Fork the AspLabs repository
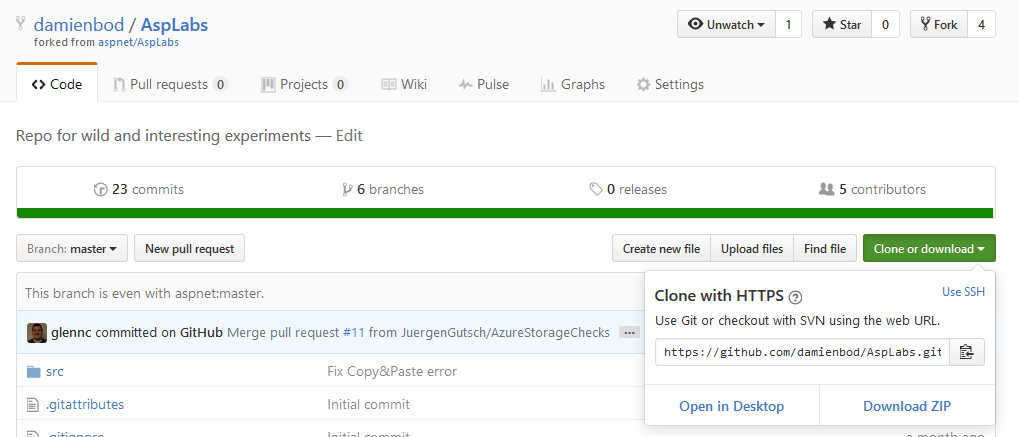This screenshot has width=1019, height=437. [x=938, y=25]
